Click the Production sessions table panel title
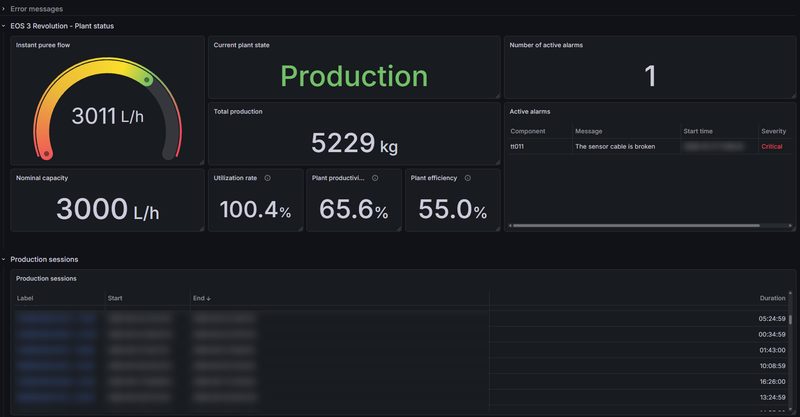 click(x=46, y=278)
